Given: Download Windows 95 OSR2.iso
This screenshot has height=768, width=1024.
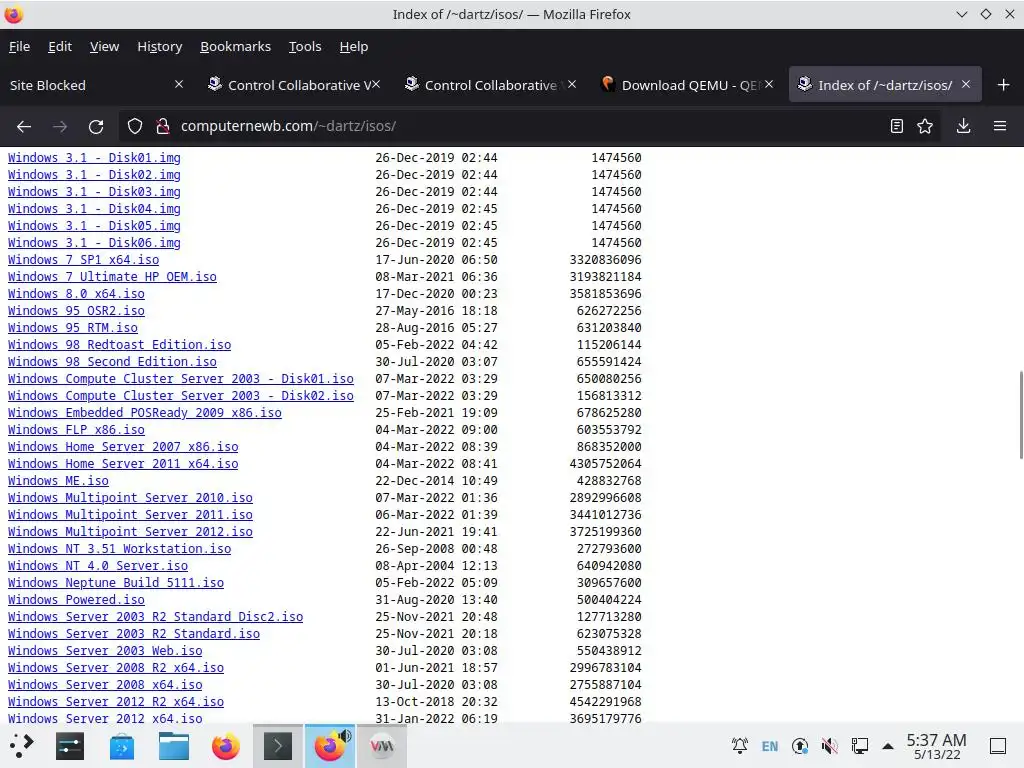Looking at the screenshot, I should tap(76, 310).
